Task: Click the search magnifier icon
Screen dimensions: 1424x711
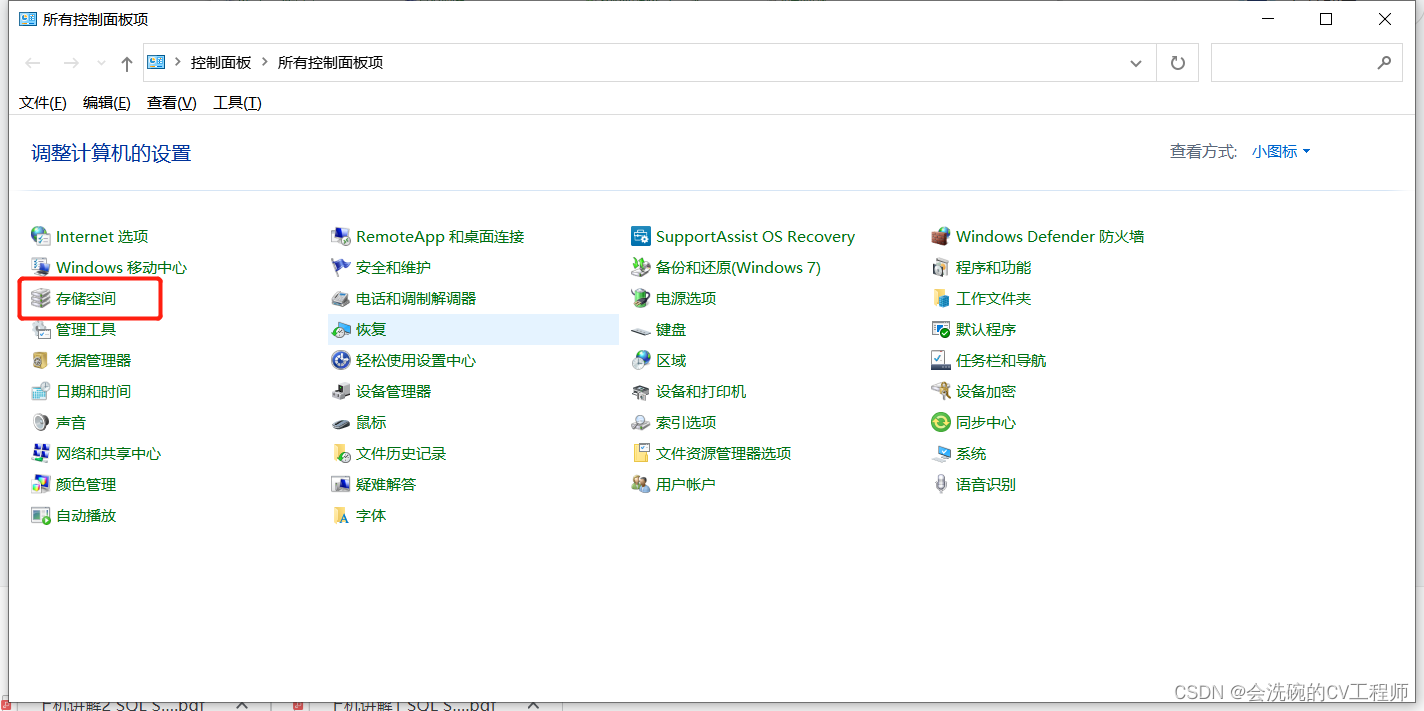Action: click(1384, 63)
